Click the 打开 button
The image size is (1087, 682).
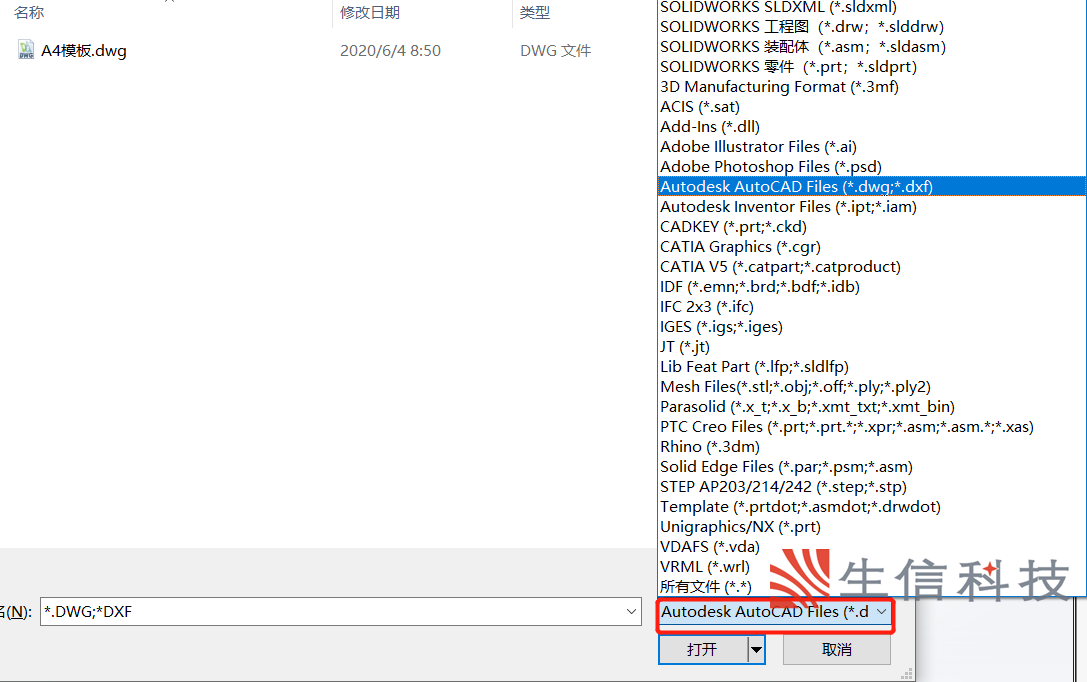pos(702,650)
